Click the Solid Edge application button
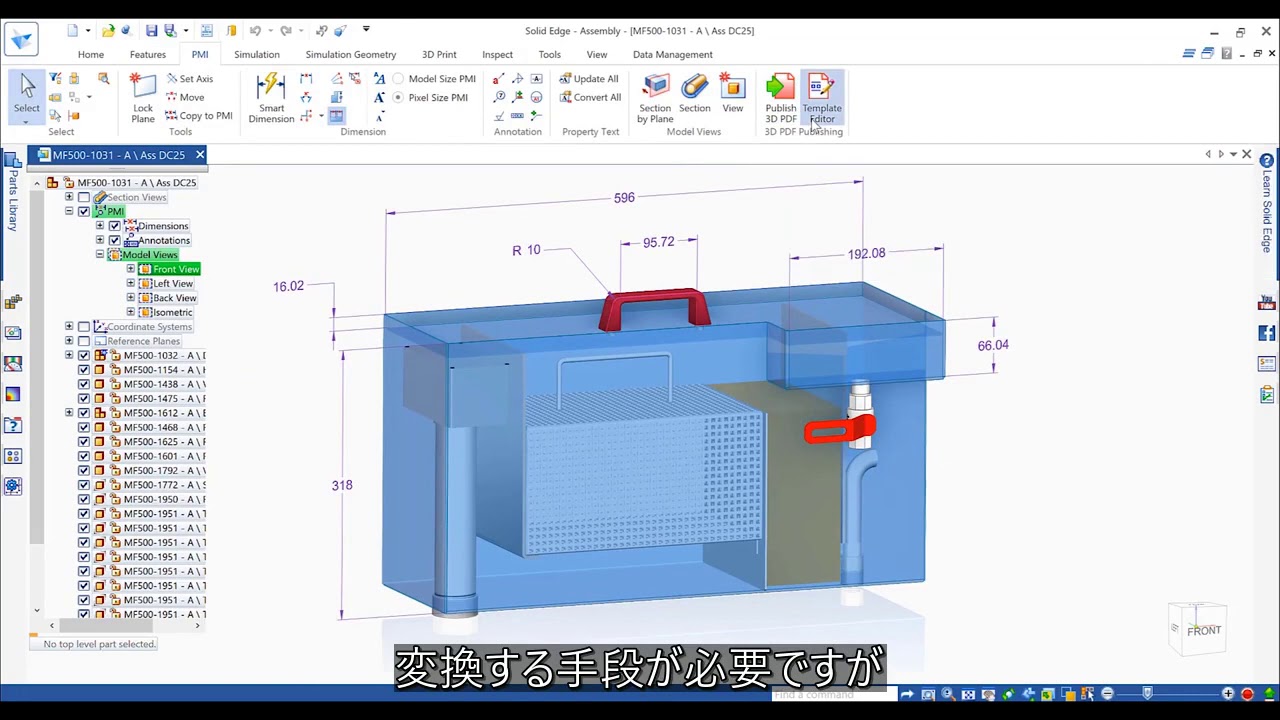The image size is (1280, 720). coord(21,39)
